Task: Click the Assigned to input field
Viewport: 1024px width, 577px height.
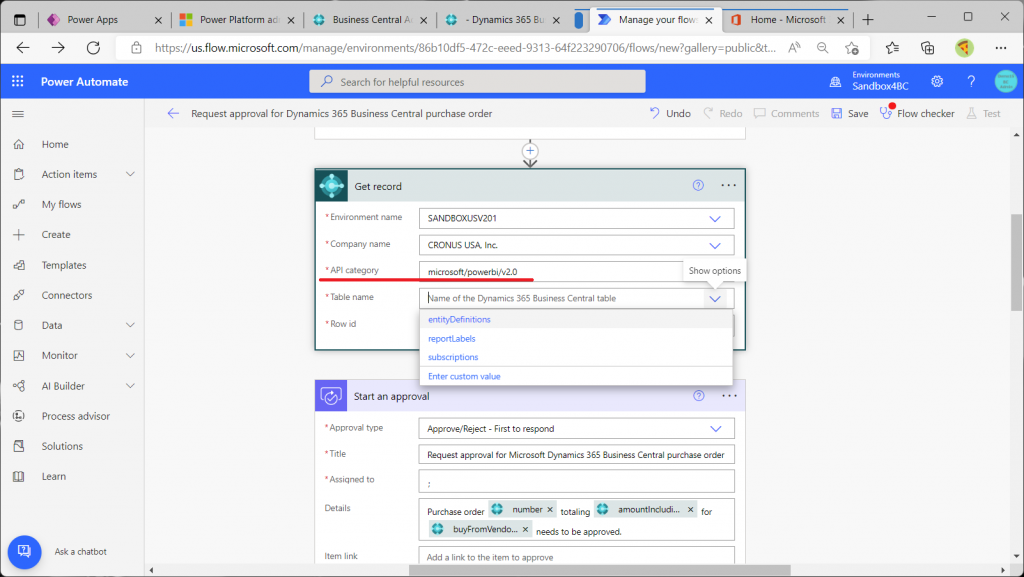Action: point(577,481)
